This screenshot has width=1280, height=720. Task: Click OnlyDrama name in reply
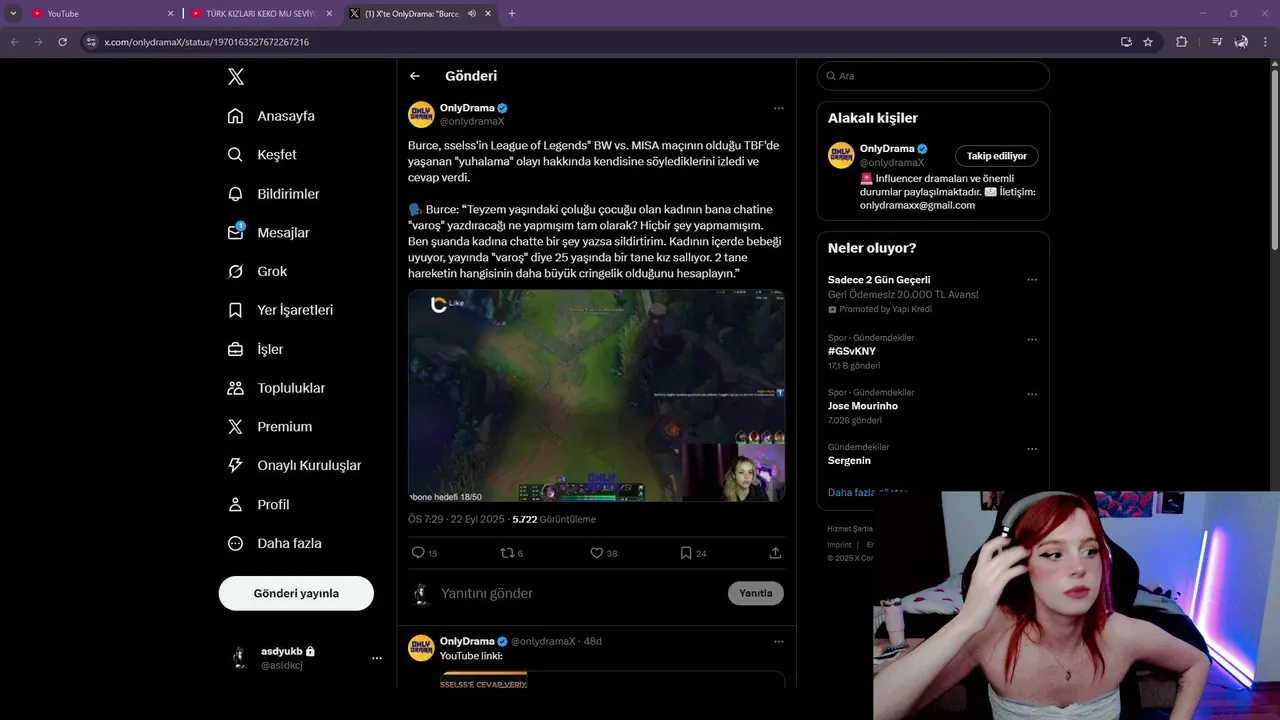click(467, 641)
